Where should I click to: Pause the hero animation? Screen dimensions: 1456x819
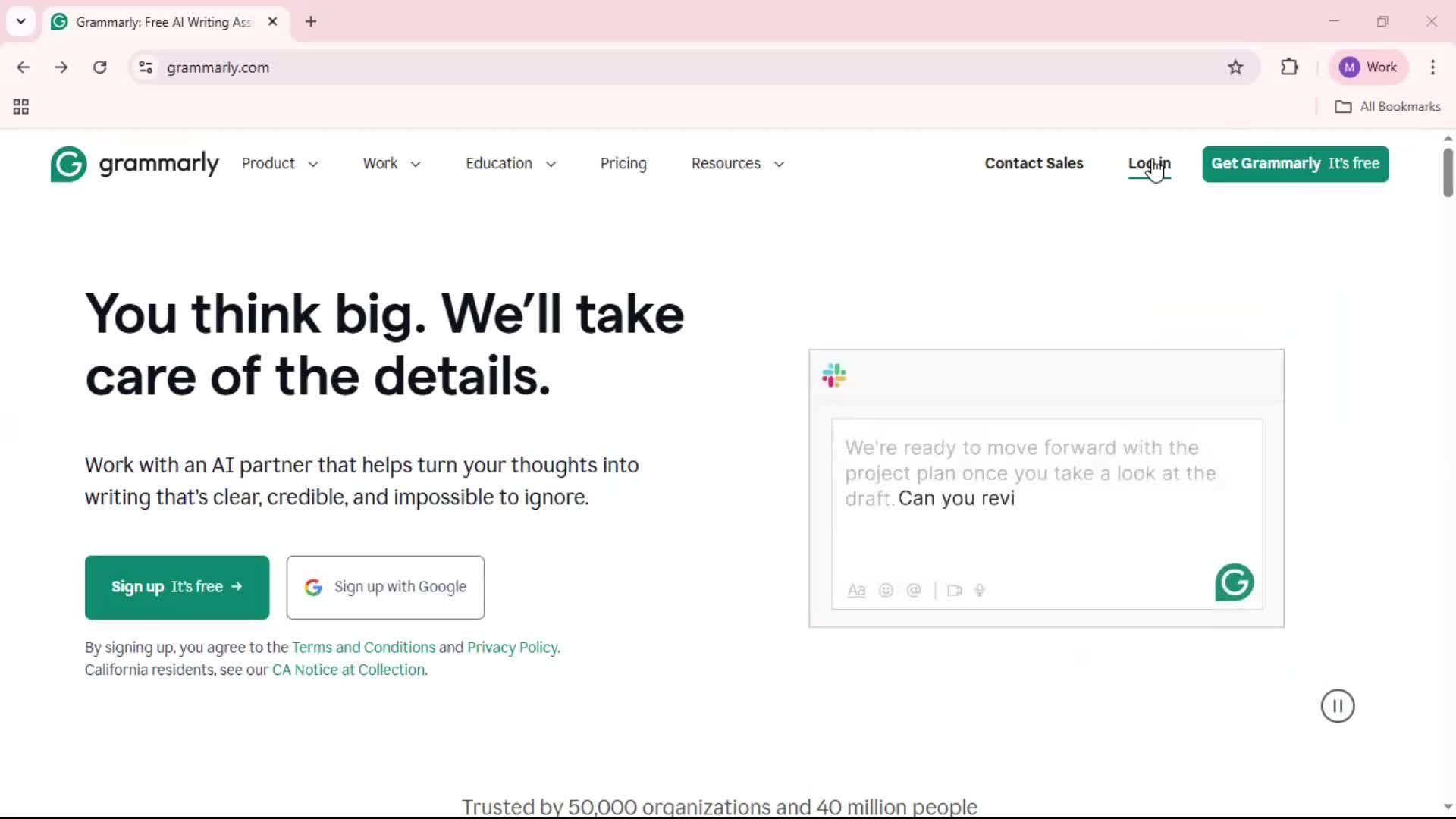[1337, 706]
